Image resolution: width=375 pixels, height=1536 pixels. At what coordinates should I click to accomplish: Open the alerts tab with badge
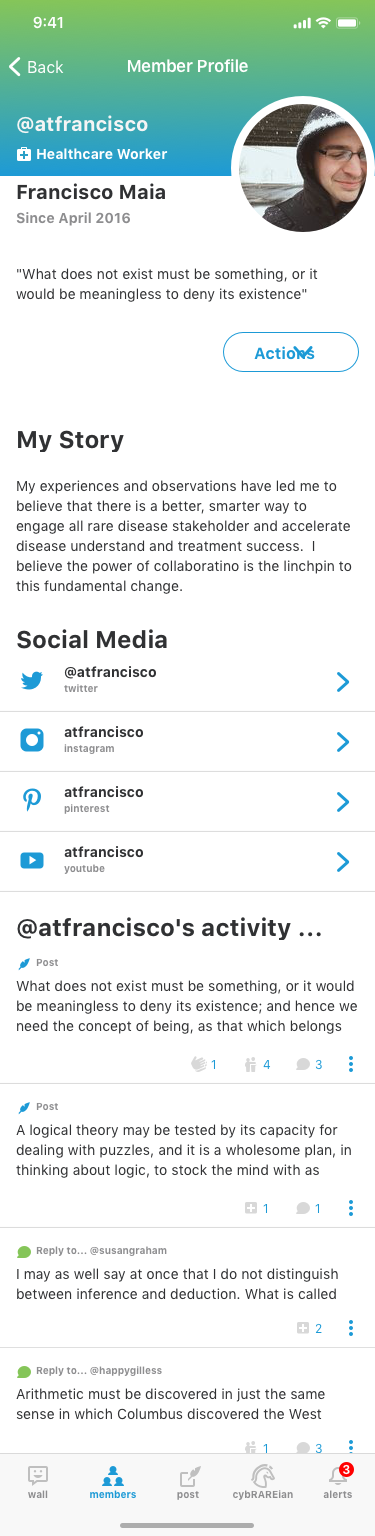point(338,1481)
